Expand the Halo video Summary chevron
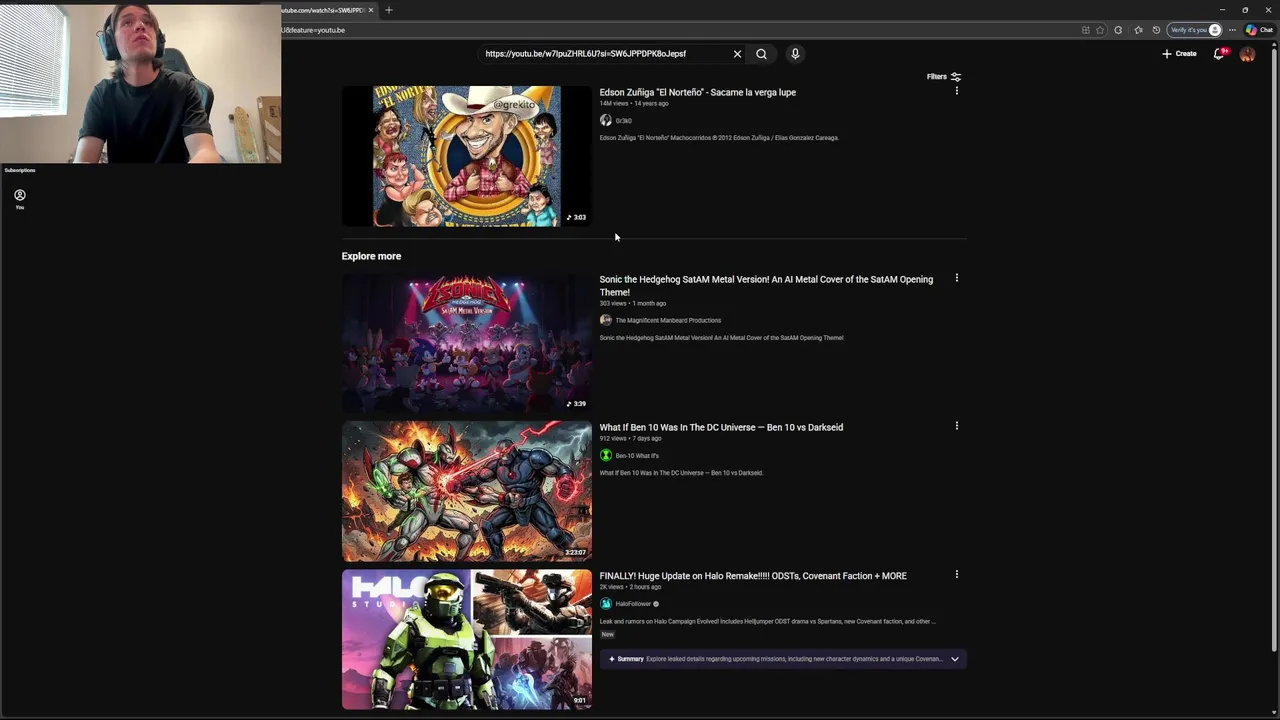The width and height of the screenshot is (1280, 720). tap(955, 659)
